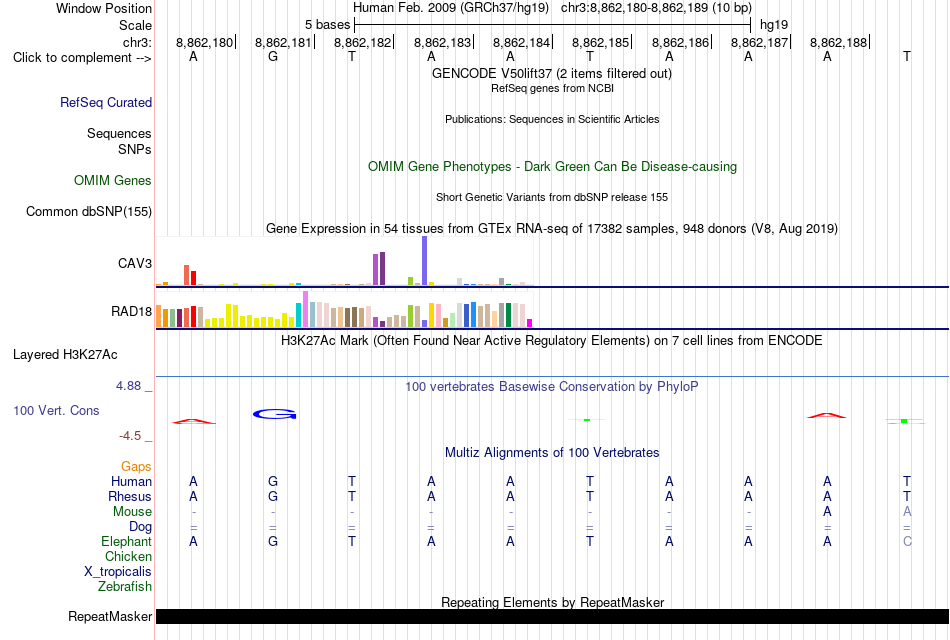This screenshot has height=640, width=950.
Task: Open the H3K27Ac Mark track title
Action: [551, 341]
